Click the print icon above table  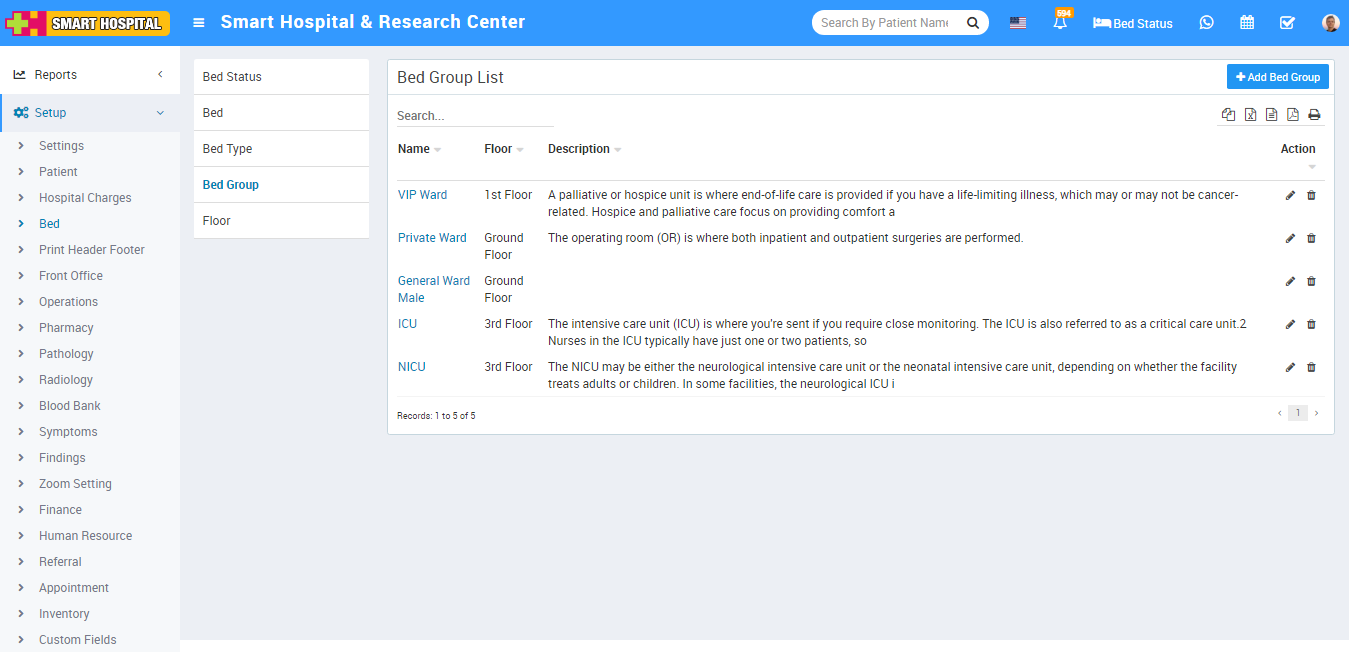click(x=1314, y=115)
